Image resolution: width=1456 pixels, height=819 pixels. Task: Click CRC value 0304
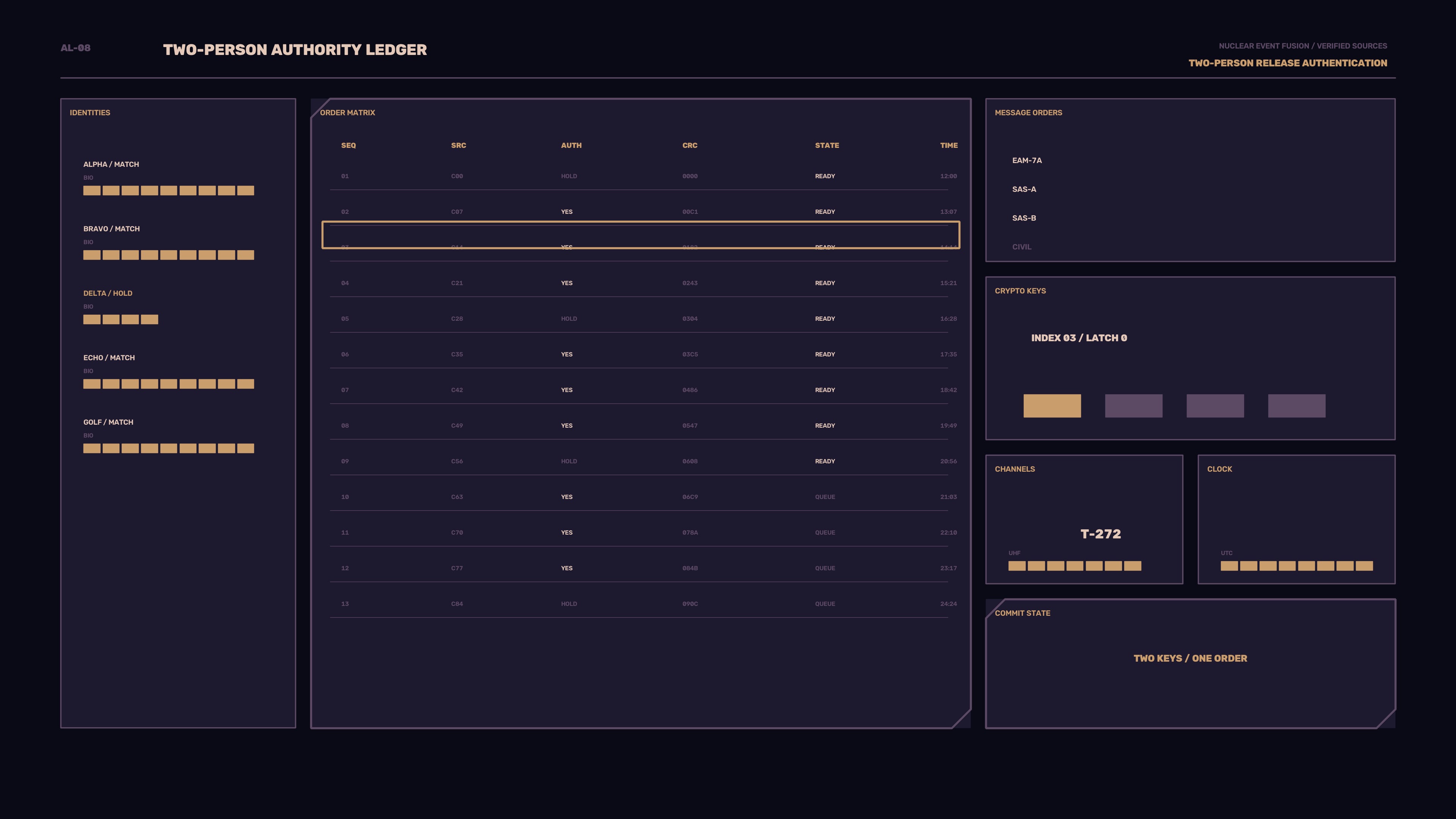[690, 319]
